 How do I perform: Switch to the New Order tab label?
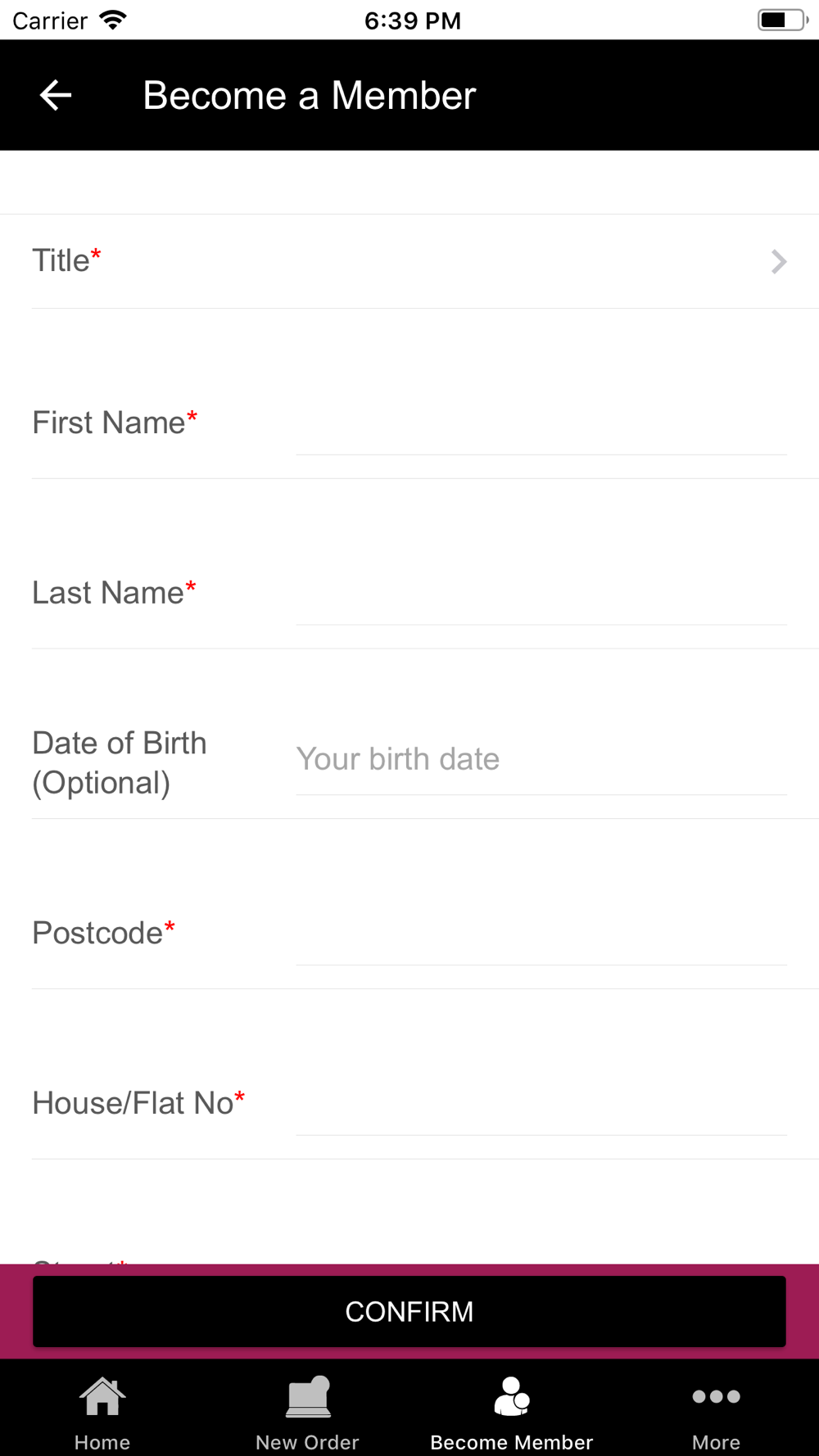[307, 1442]
